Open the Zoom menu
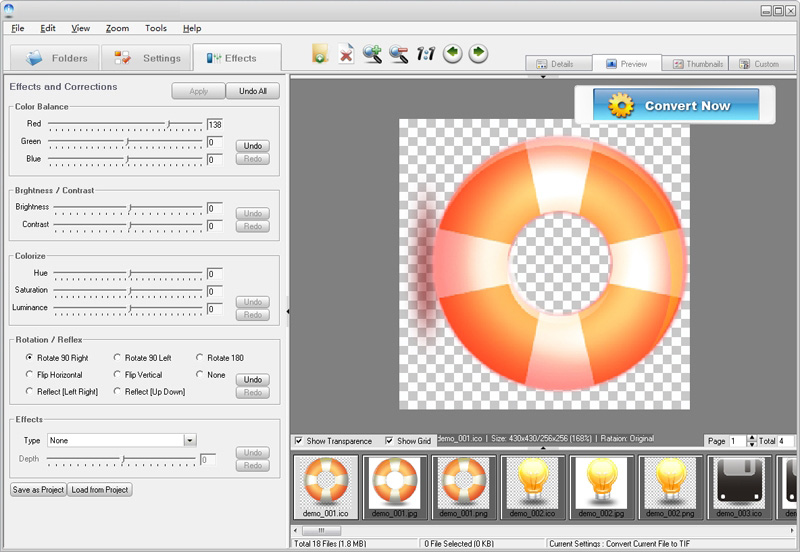The width and height of the screenshot is (800, 552). point(117,28)
